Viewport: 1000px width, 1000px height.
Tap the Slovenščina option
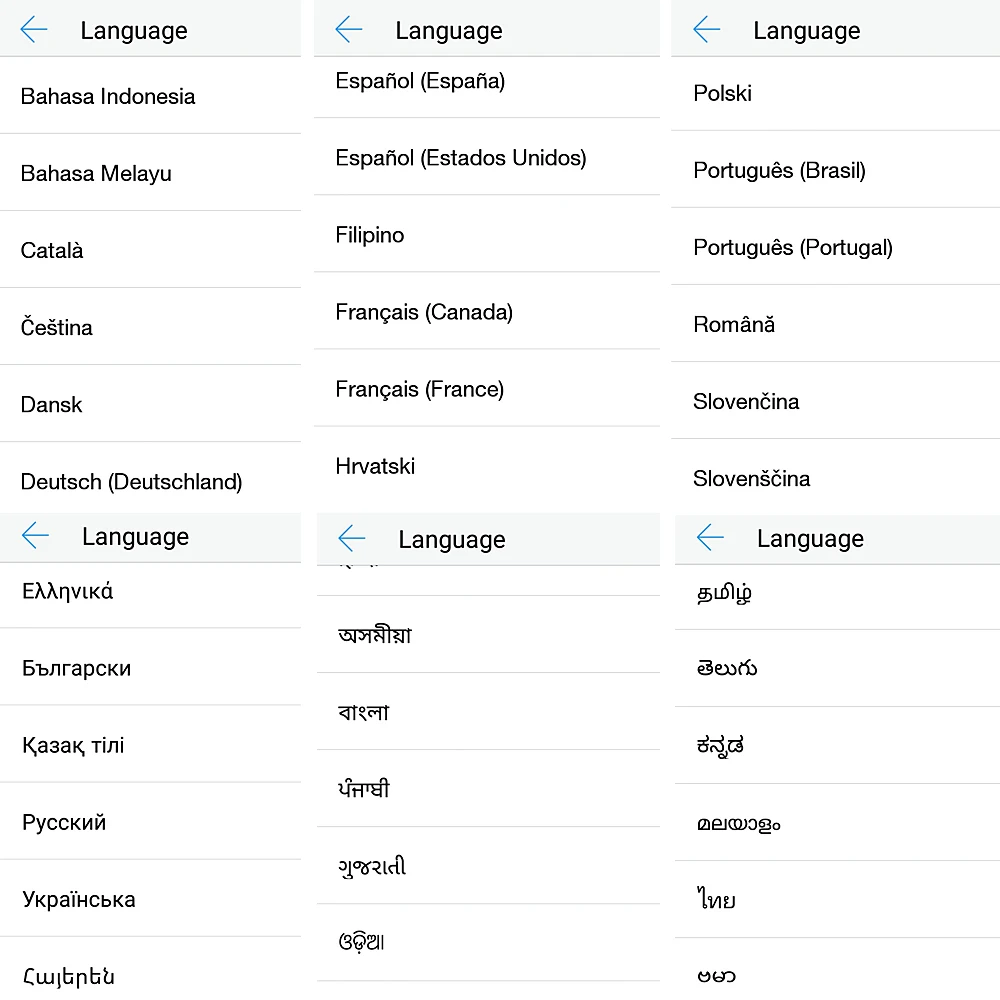click(751, 478)
